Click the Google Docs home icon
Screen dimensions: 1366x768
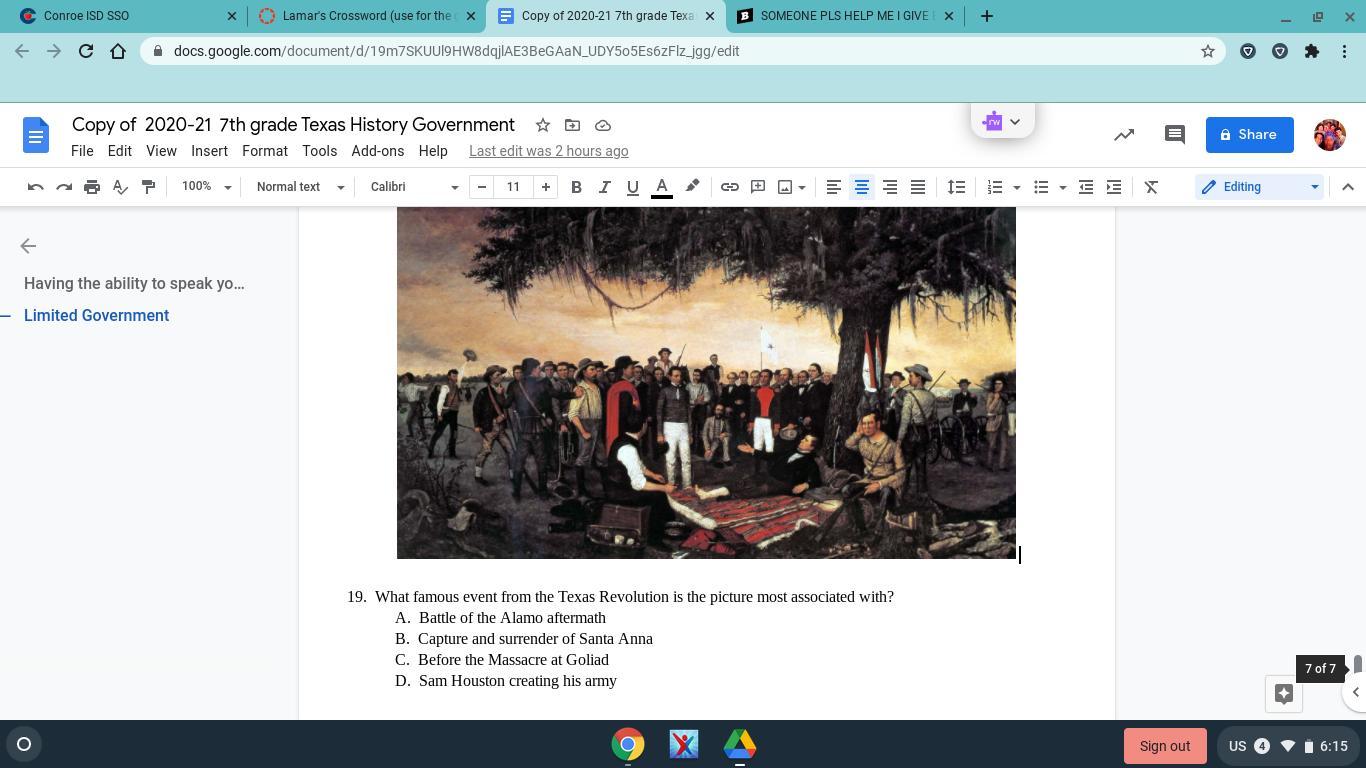click(x=36, y=135)
